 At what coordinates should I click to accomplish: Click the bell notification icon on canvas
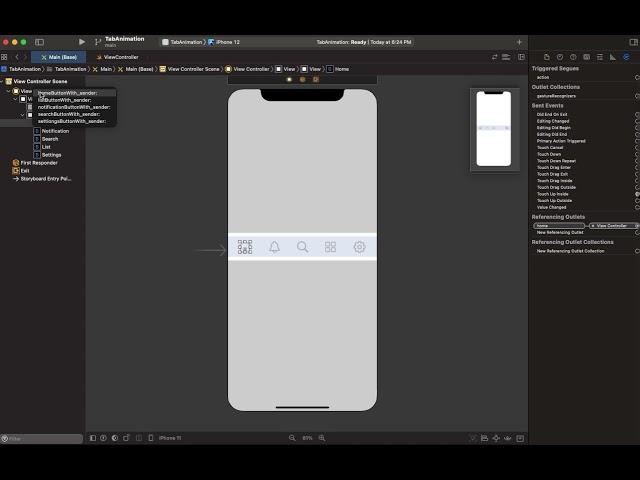274,247
